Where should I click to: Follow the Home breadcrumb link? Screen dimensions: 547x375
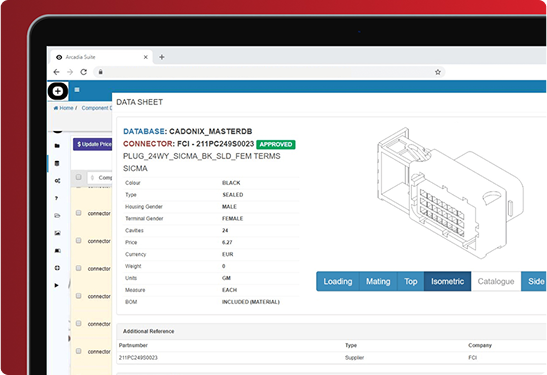pos(66,108)
